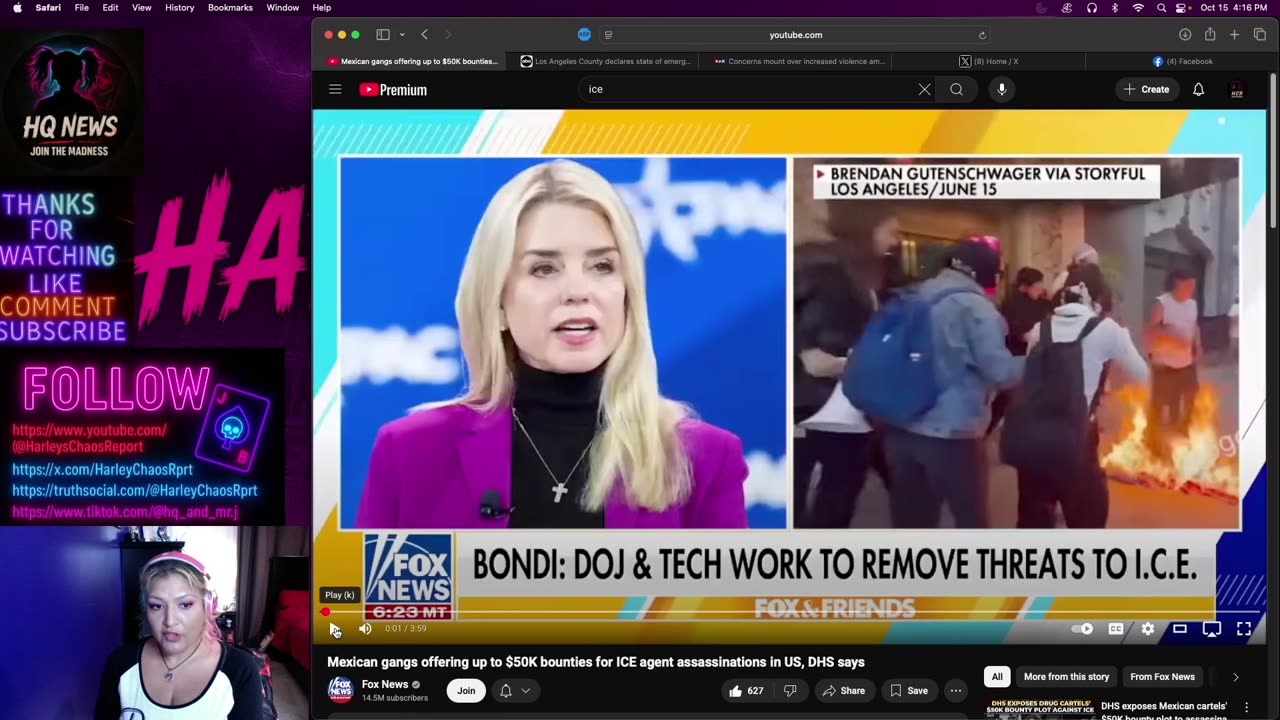Go forward in Safari
The height and width of the screenshot is (720, 1280).
click(x=447, y=34)
